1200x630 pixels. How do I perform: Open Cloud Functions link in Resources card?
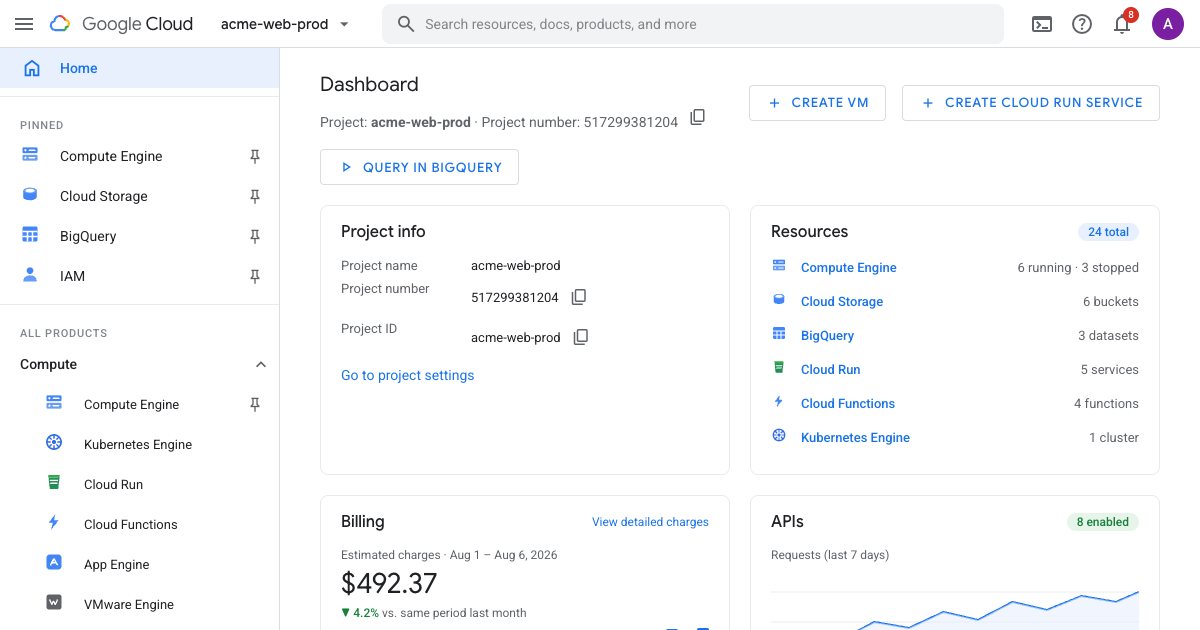[848, 403]
